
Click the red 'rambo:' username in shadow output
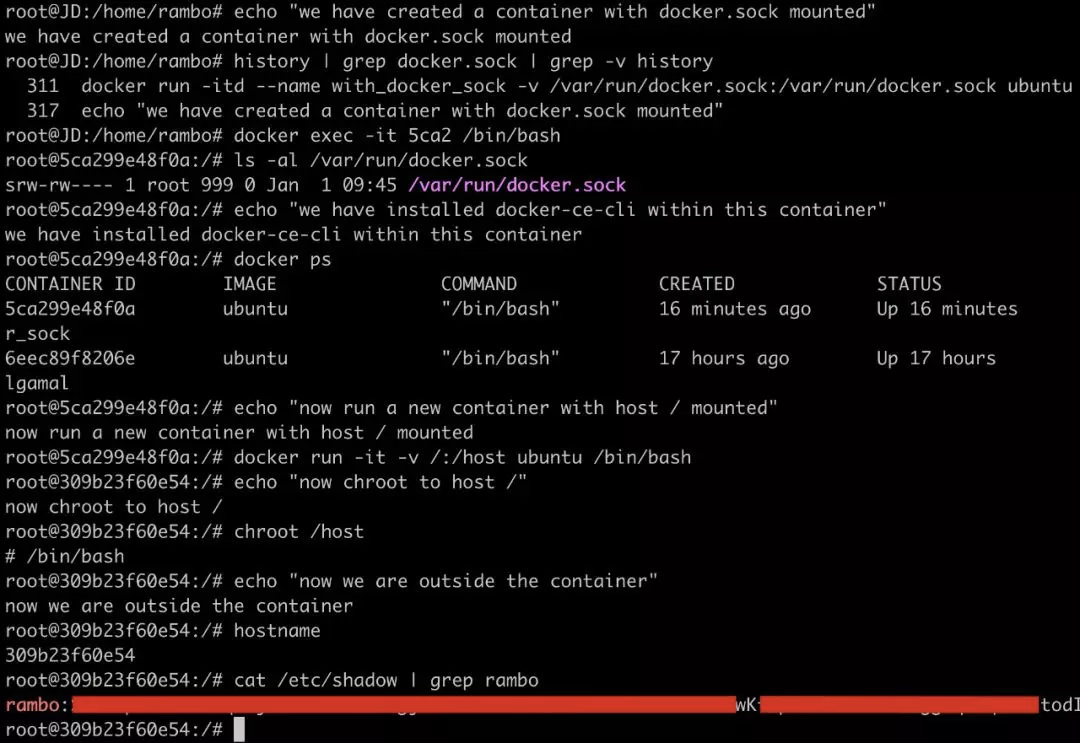pos(37,704)
